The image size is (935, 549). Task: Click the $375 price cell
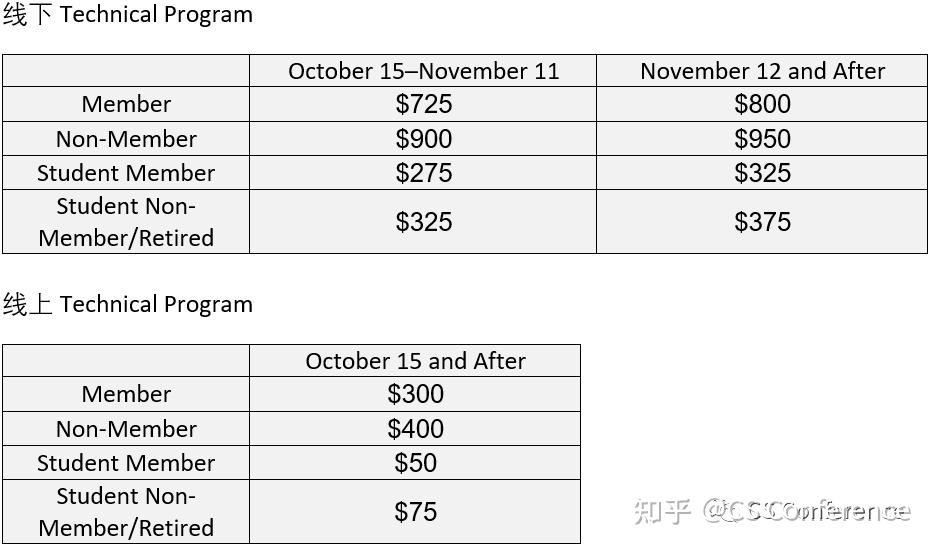[x=762, y=222]
